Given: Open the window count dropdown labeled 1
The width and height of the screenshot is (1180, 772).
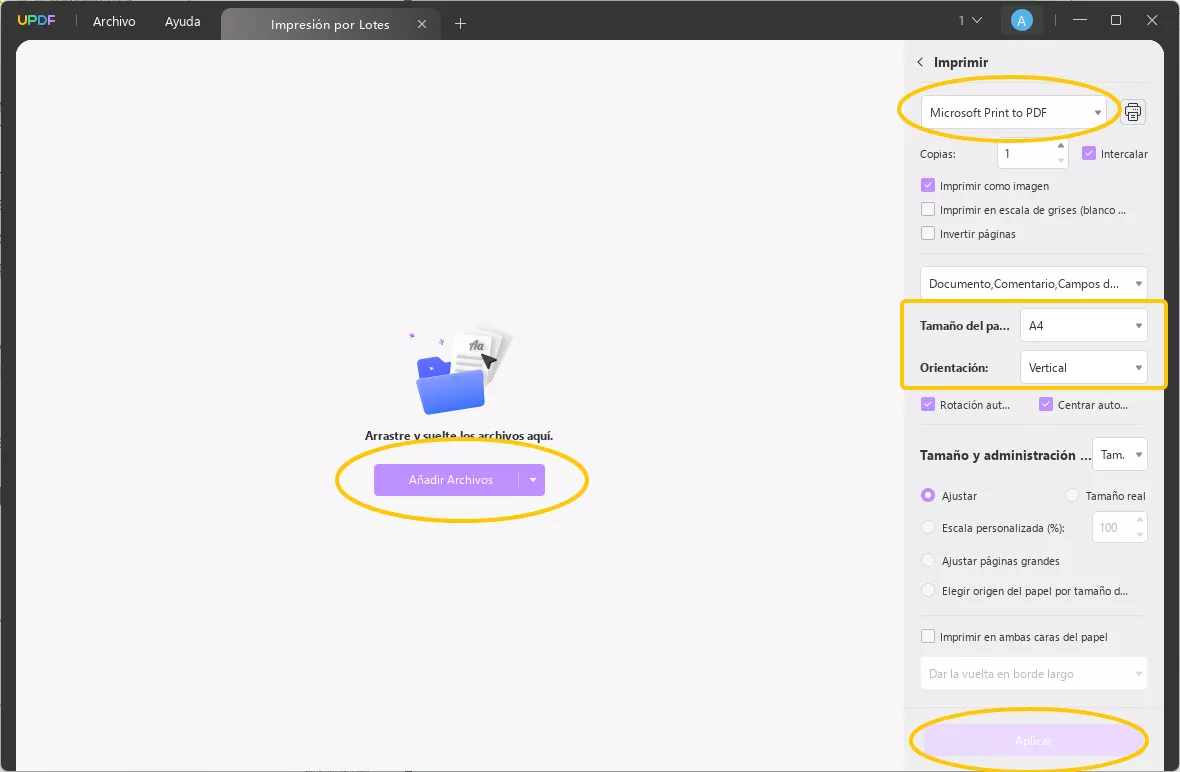Looking at the screenshot, I should coord(970,20).
